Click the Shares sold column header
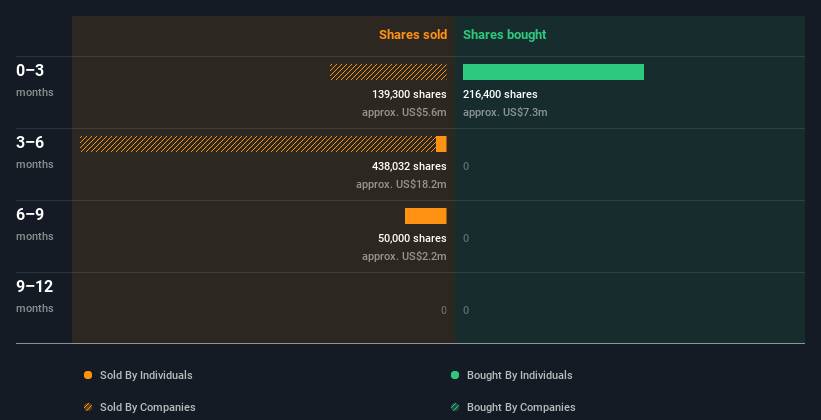 click(x=413, y=35)
